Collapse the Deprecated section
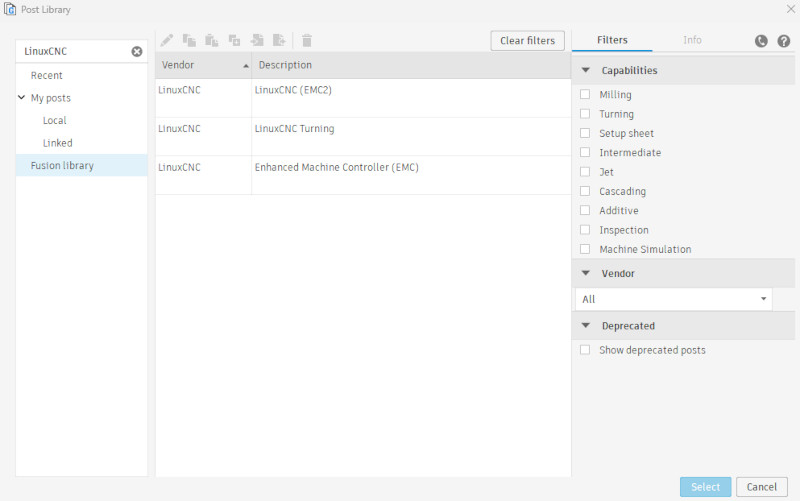 point(586,325)
